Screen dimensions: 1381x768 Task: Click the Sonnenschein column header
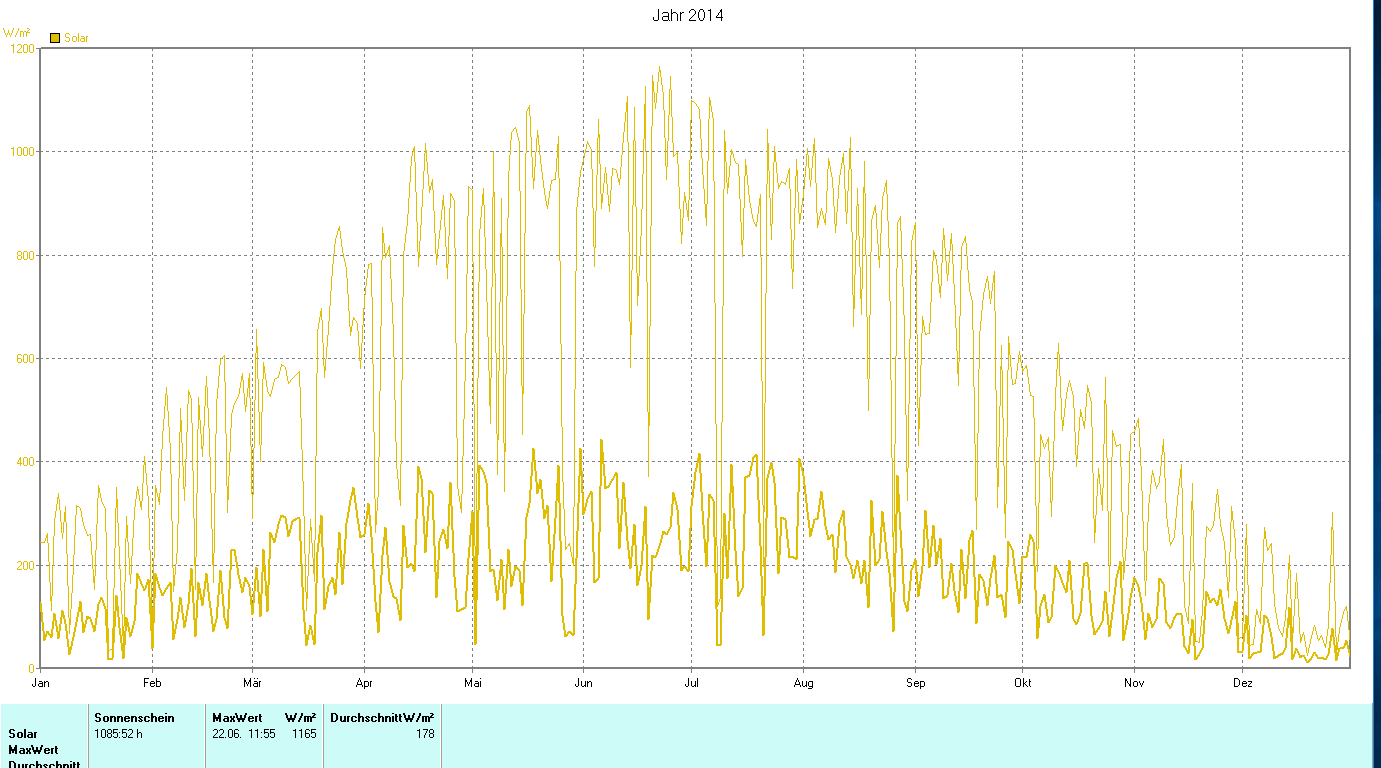[x=134, y=718]
